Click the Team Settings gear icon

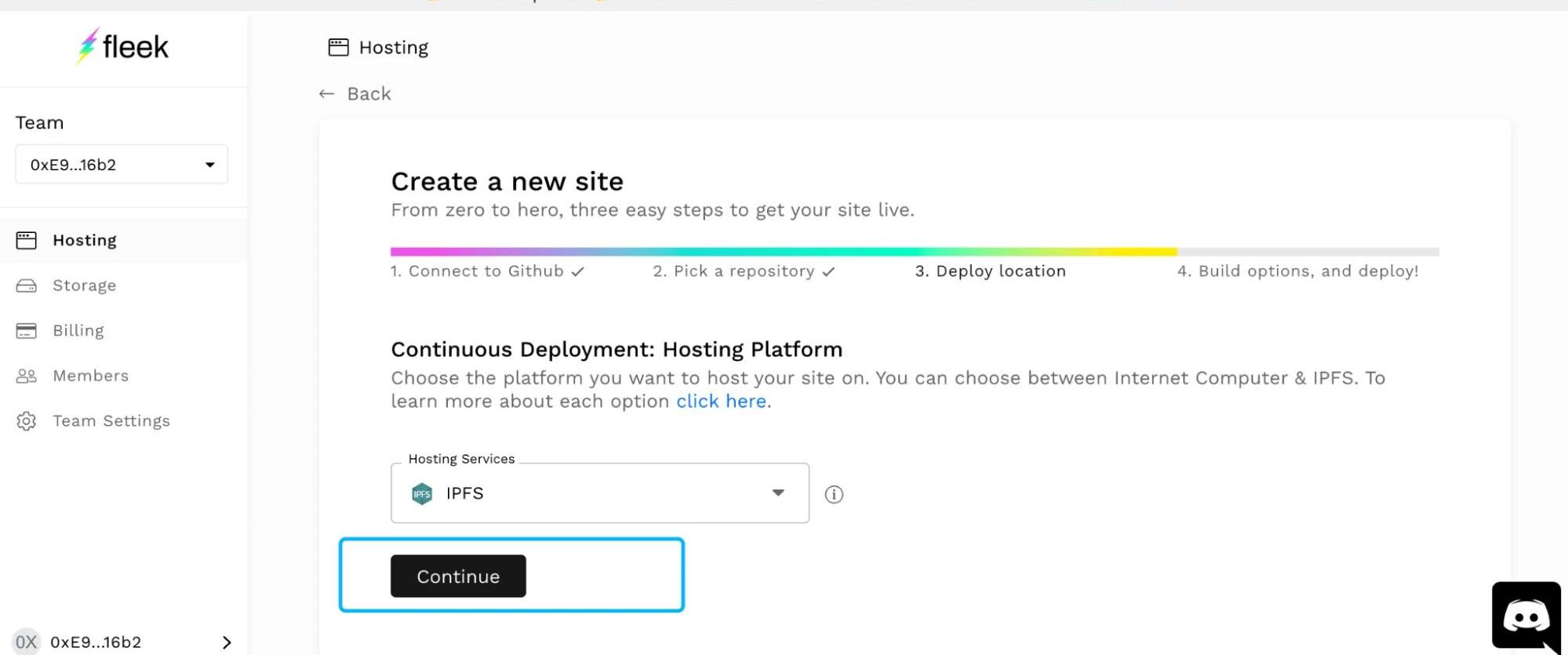pos(26,421)
